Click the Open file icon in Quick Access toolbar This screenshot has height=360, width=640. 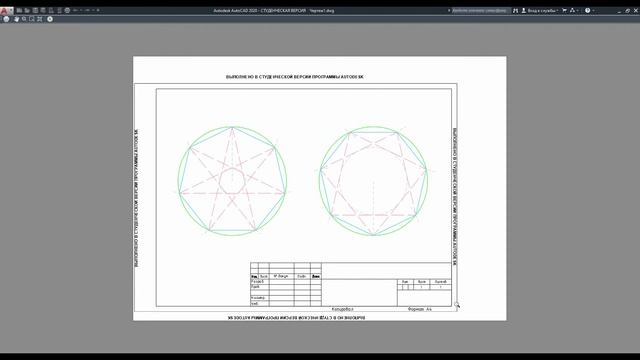[27, 10]
